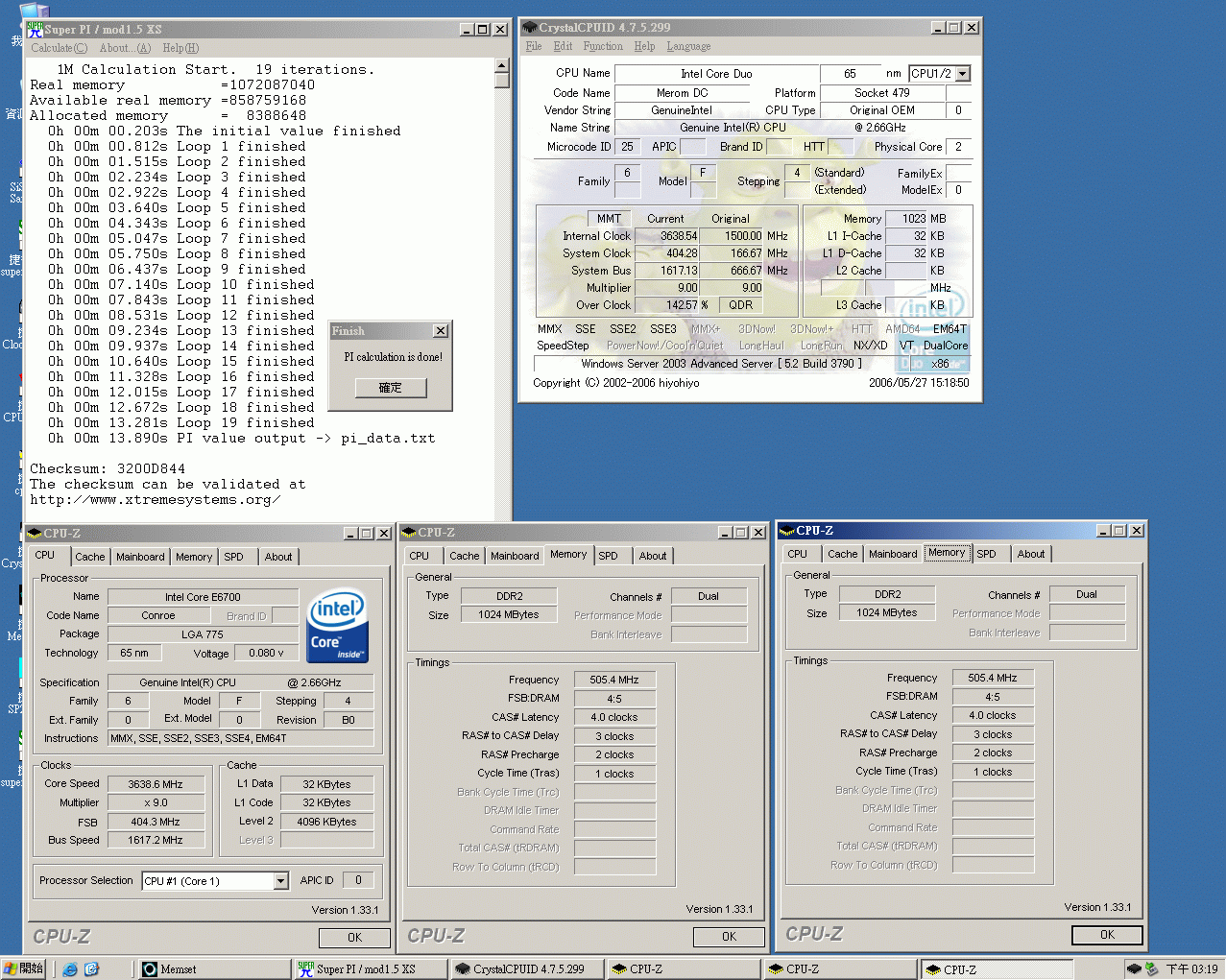Switch to the Memset taskbar item
Image resolution: width=1226 pixels, height=980 pixels.
214,969
